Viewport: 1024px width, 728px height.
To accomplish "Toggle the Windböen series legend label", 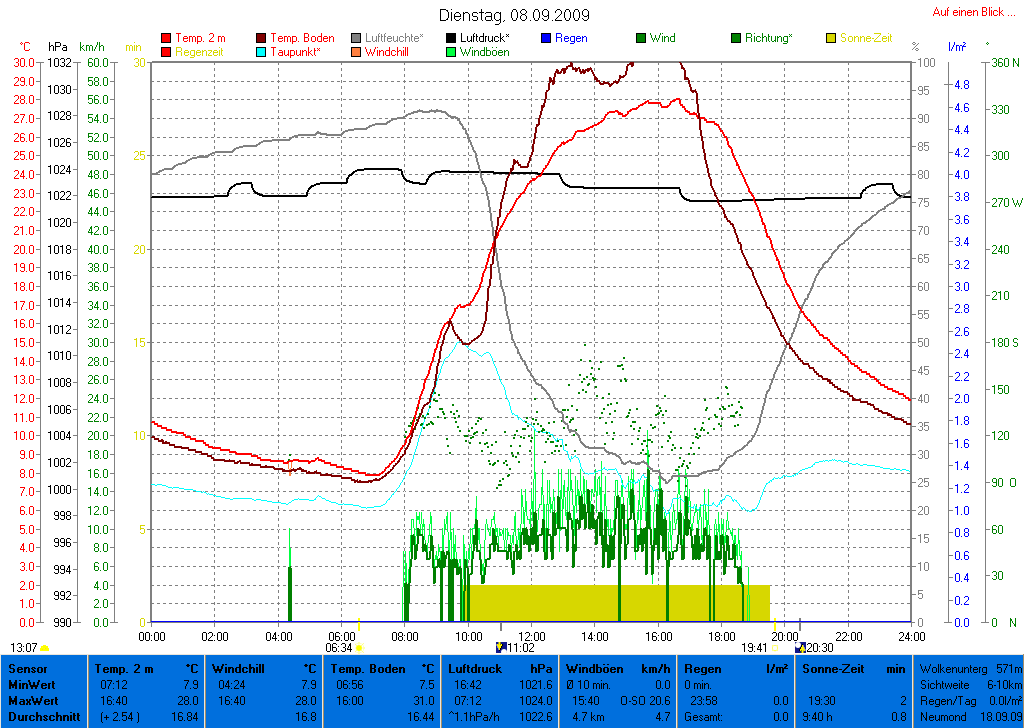I will tap(484, 52).
